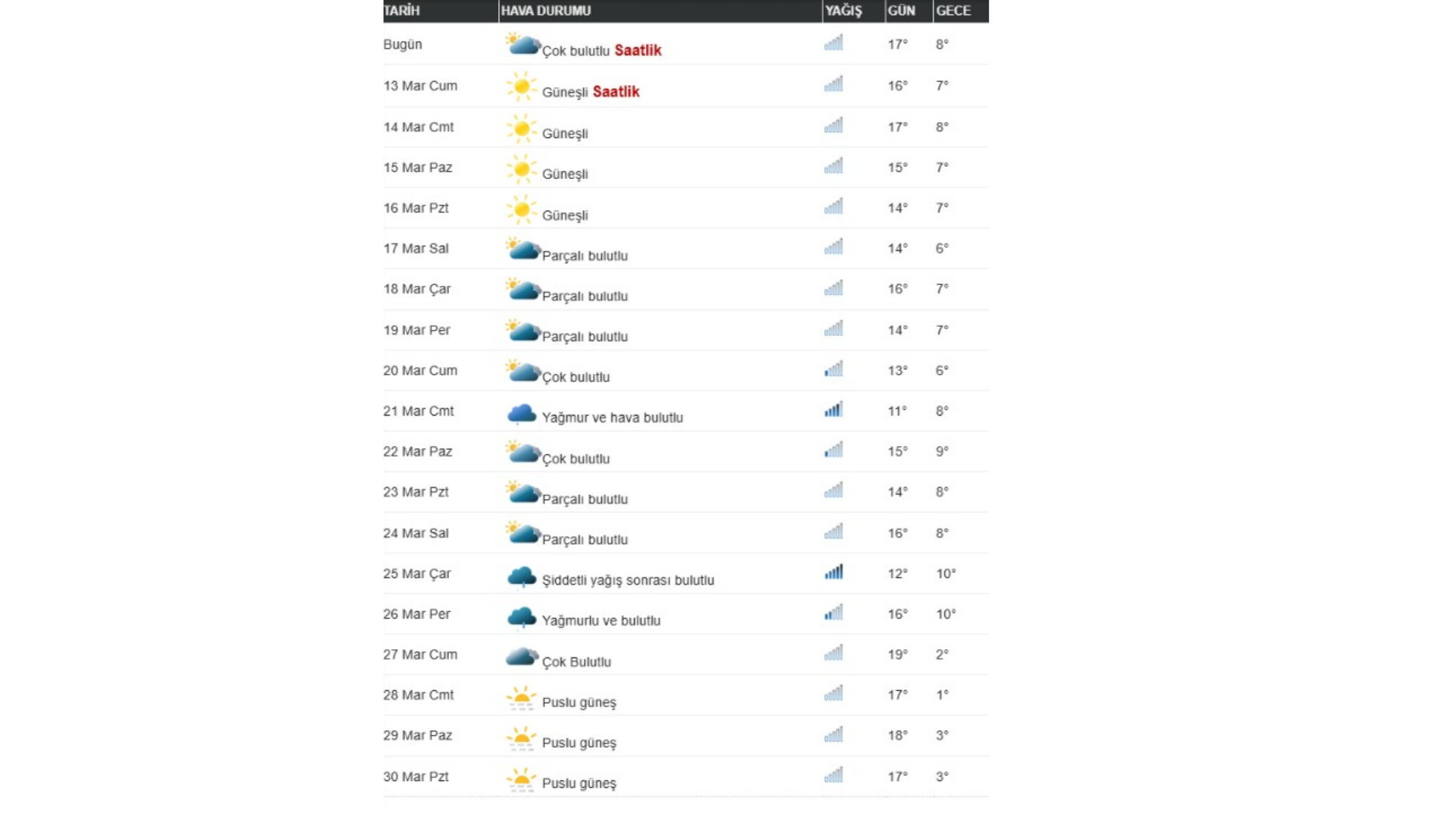
Task: Click the HAVA DURUMU column header
Action: [x=545, y=11]
